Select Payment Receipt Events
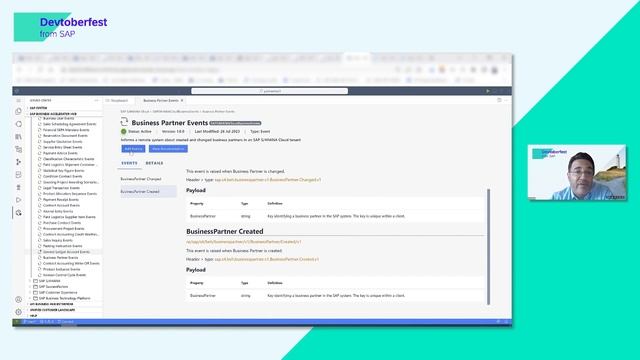 click(61, 200)
